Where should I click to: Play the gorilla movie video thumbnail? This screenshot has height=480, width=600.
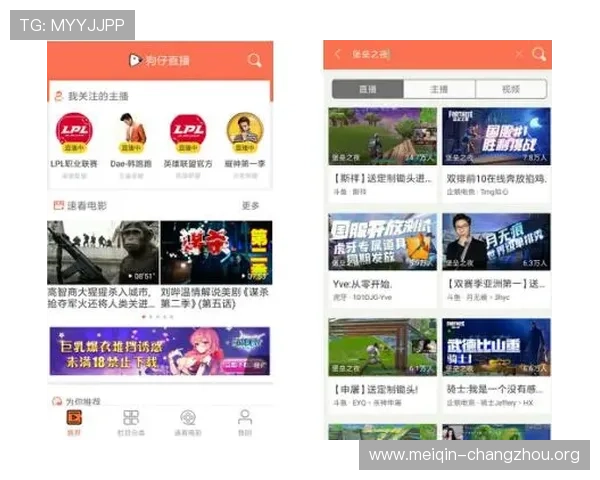[103, 252]
